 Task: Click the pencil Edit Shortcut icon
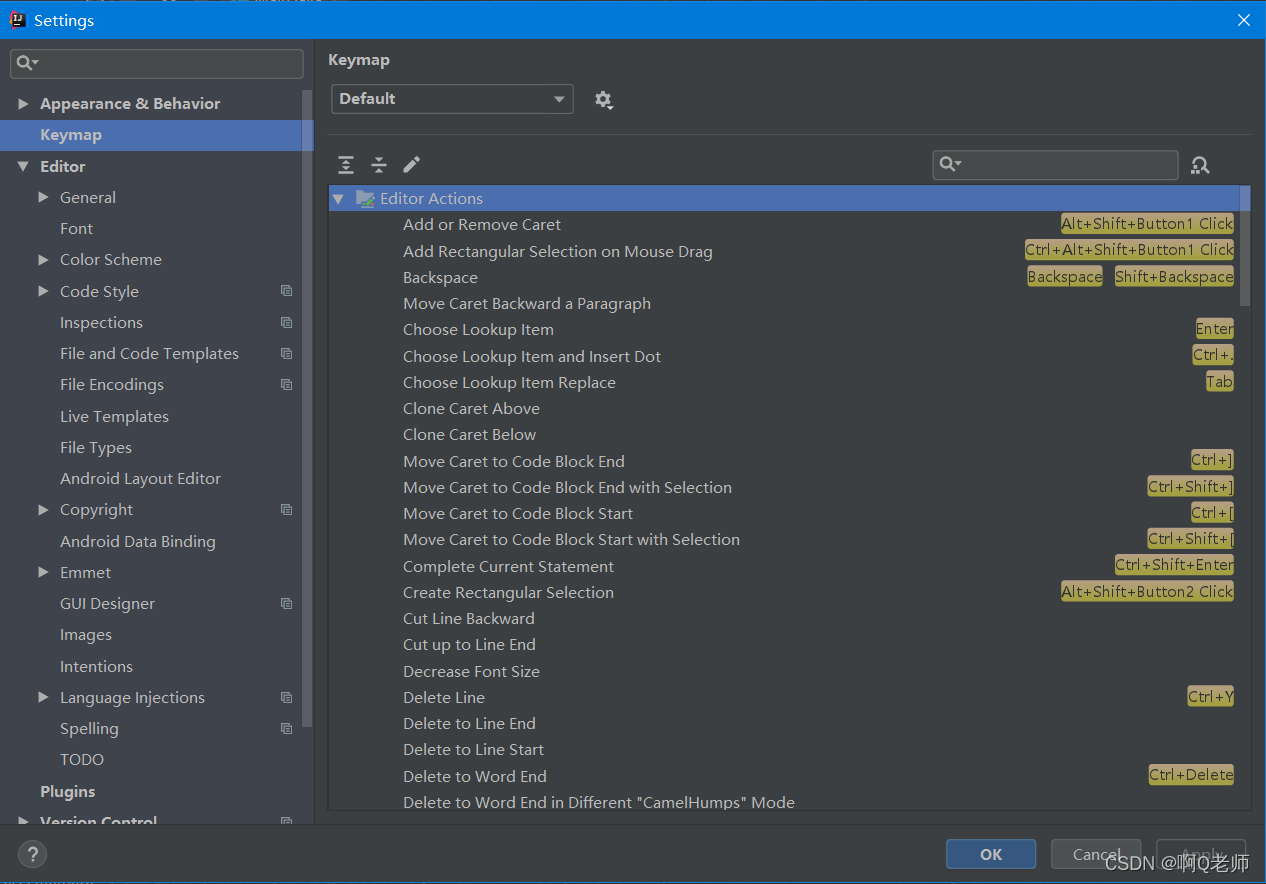tap(411, 165)
